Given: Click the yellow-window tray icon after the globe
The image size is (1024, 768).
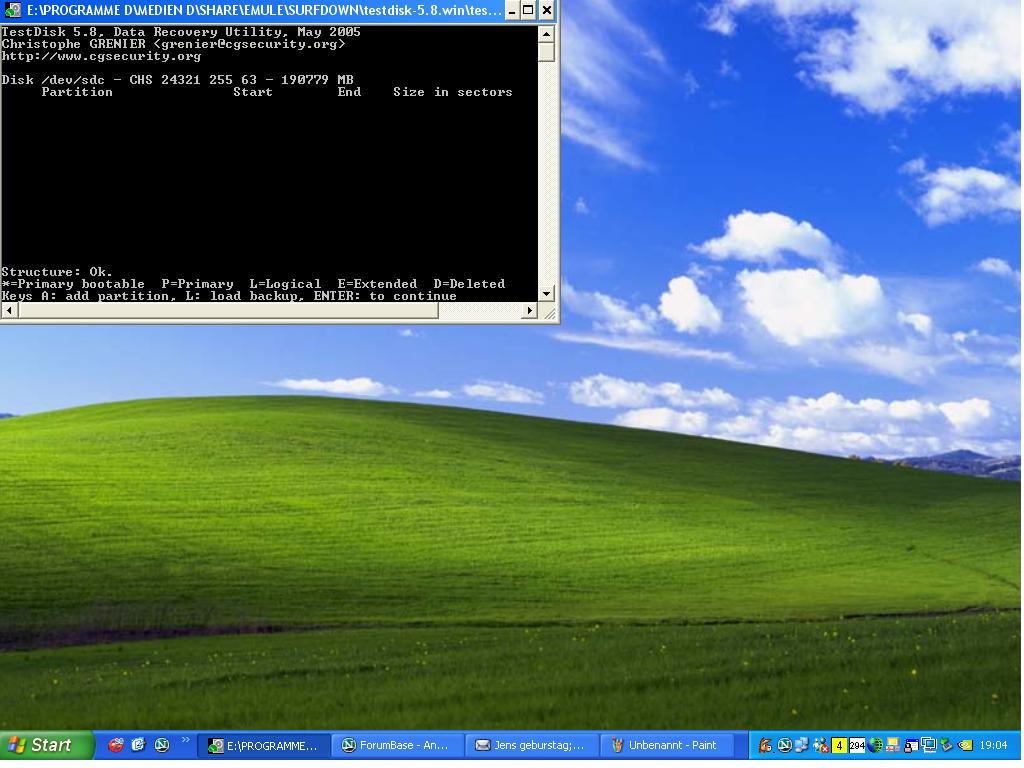Looking at the screenshot, I should point(893,745).
